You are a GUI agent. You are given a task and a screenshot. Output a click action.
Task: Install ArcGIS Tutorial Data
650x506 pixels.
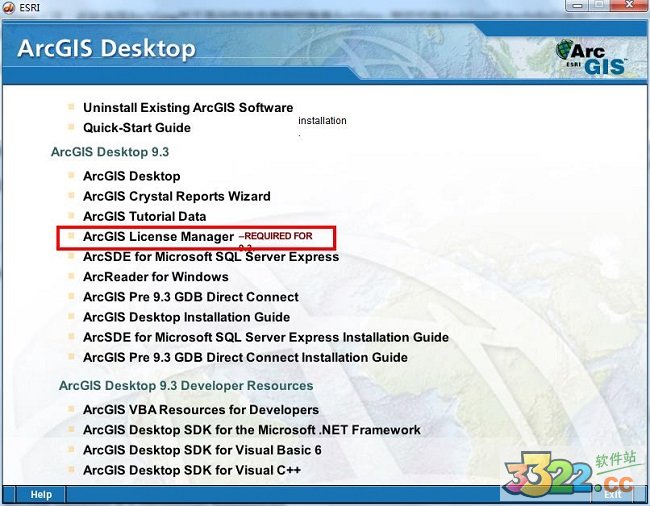pos(144,216)
